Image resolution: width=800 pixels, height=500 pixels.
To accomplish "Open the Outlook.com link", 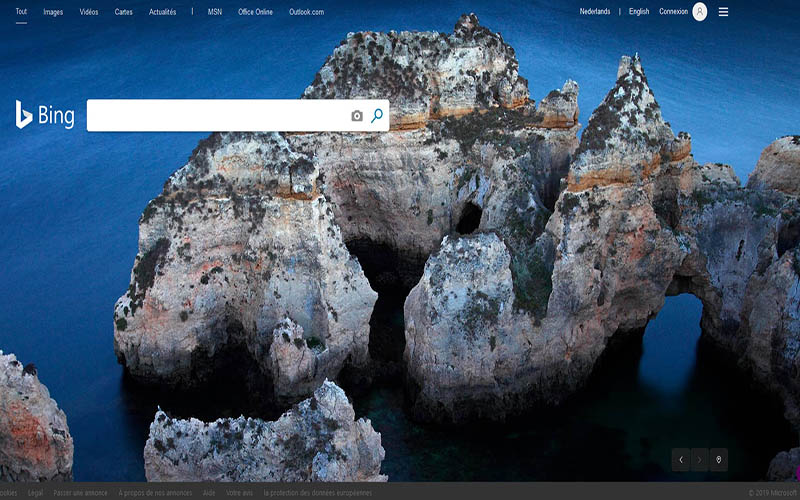I will tap(306, 12).
